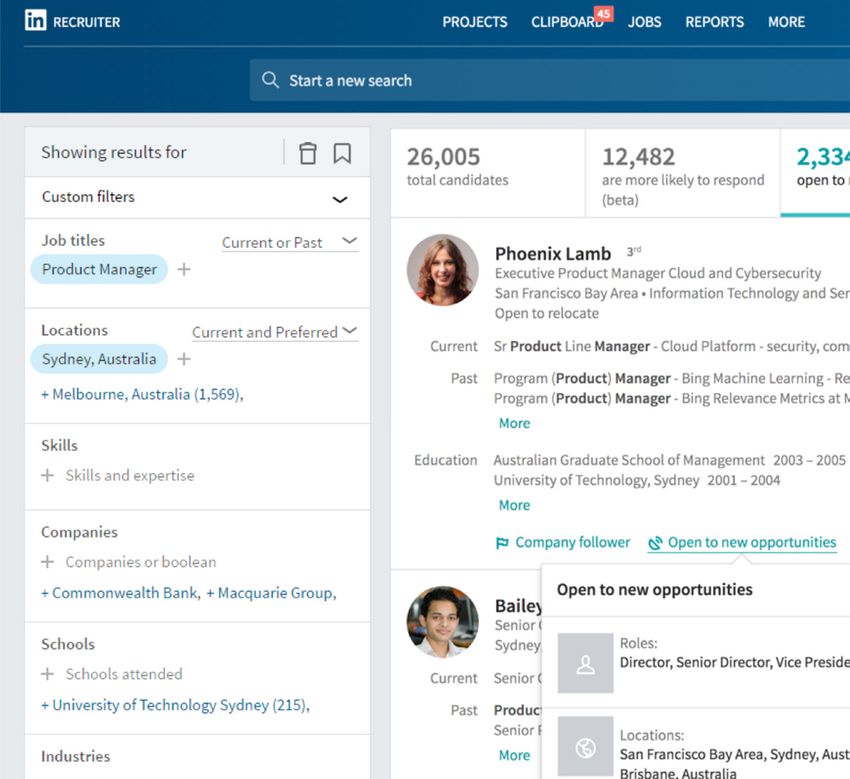
Task: Click the search magnifier icon
Action: point(270,80)
